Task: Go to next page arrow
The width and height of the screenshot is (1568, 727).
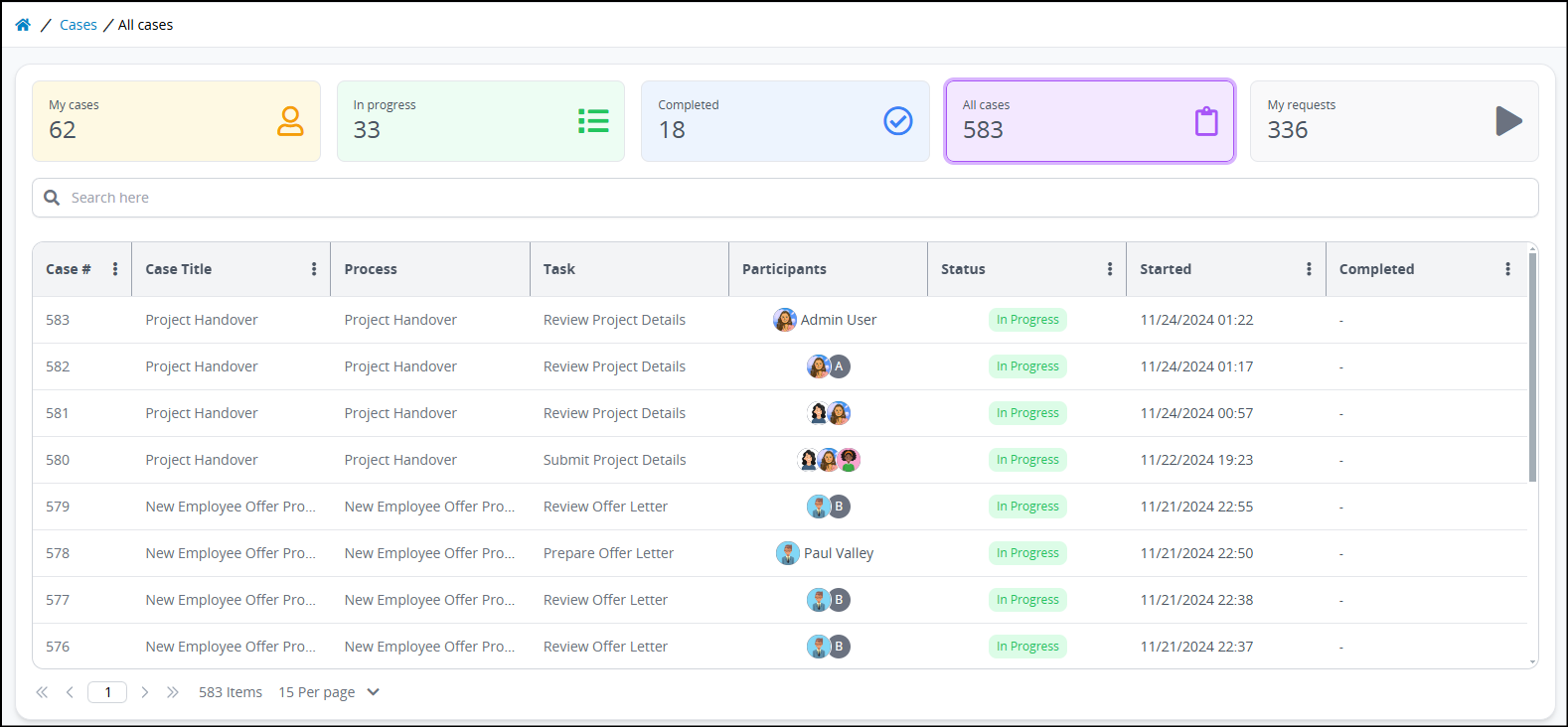Action: (145, 692)
